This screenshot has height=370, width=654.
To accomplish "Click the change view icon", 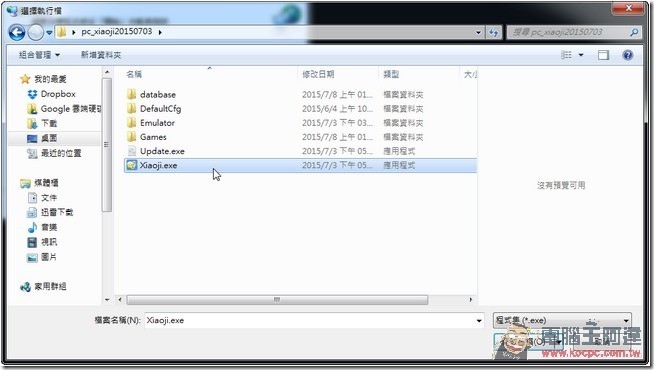I will coord(566,55).
